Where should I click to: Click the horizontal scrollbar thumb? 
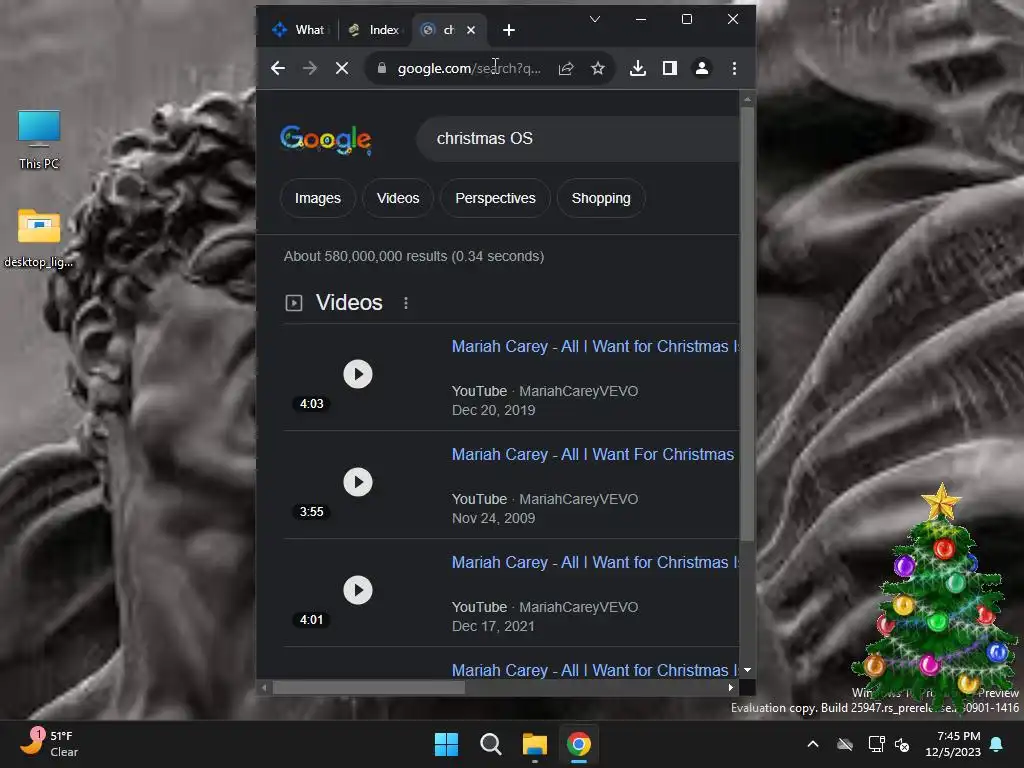(368, 687)
